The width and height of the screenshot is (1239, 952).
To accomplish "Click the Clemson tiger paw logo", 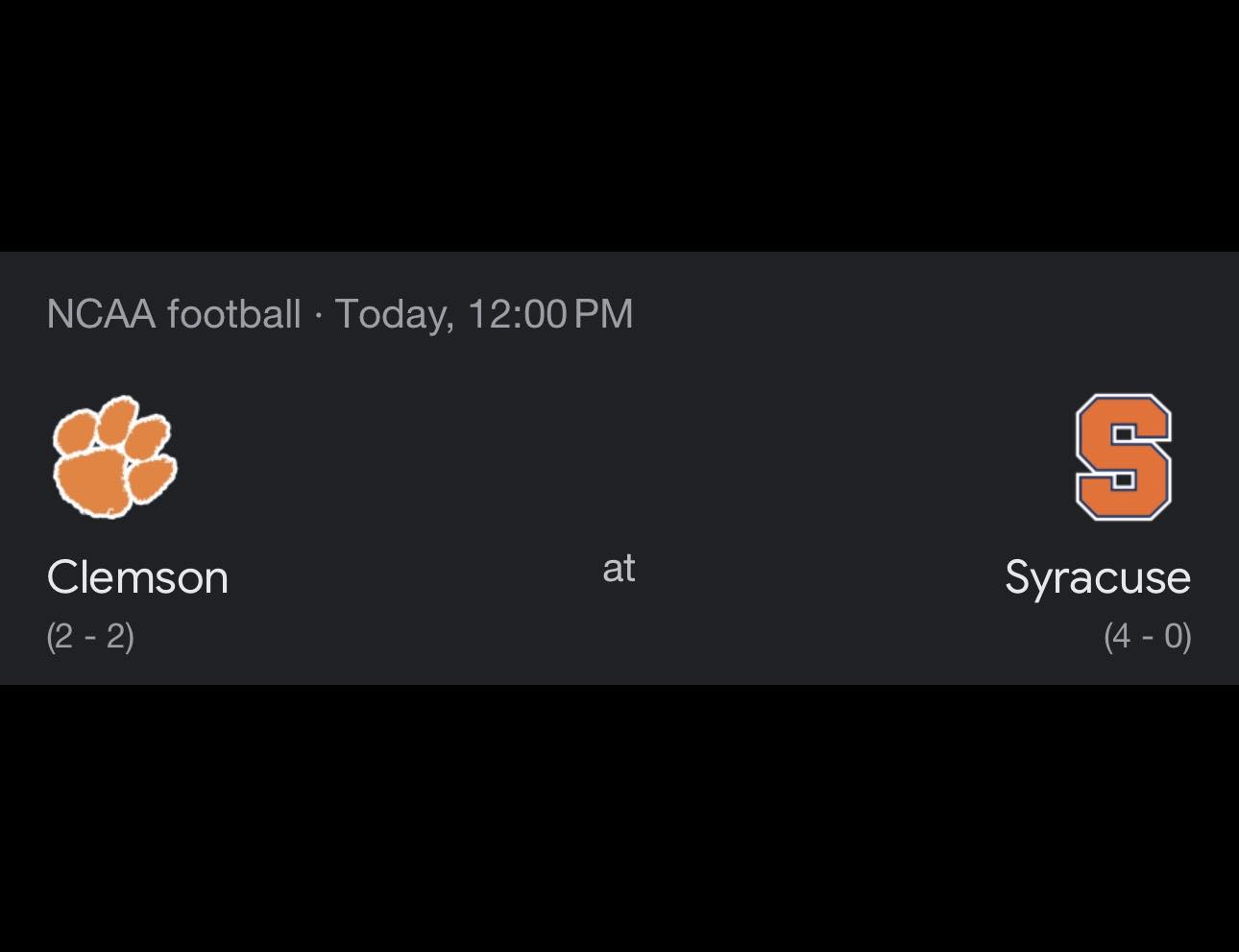I will [x=114, y=457].
